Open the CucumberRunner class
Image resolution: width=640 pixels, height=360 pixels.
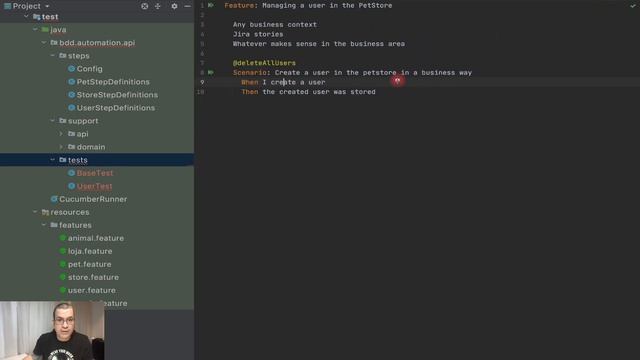[93, 199]
